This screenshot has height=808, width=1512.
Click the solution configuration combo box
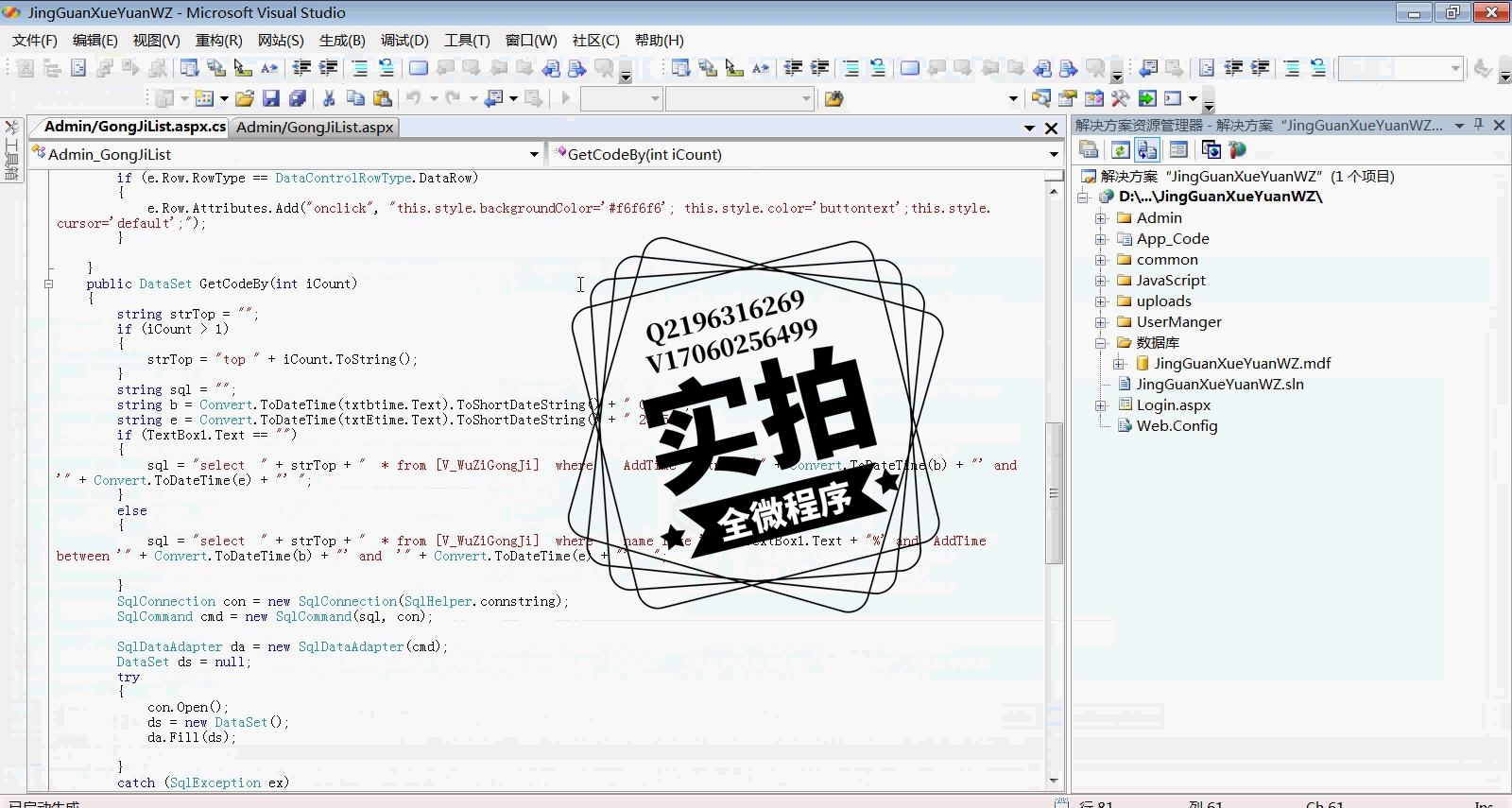tap(621, 98)
